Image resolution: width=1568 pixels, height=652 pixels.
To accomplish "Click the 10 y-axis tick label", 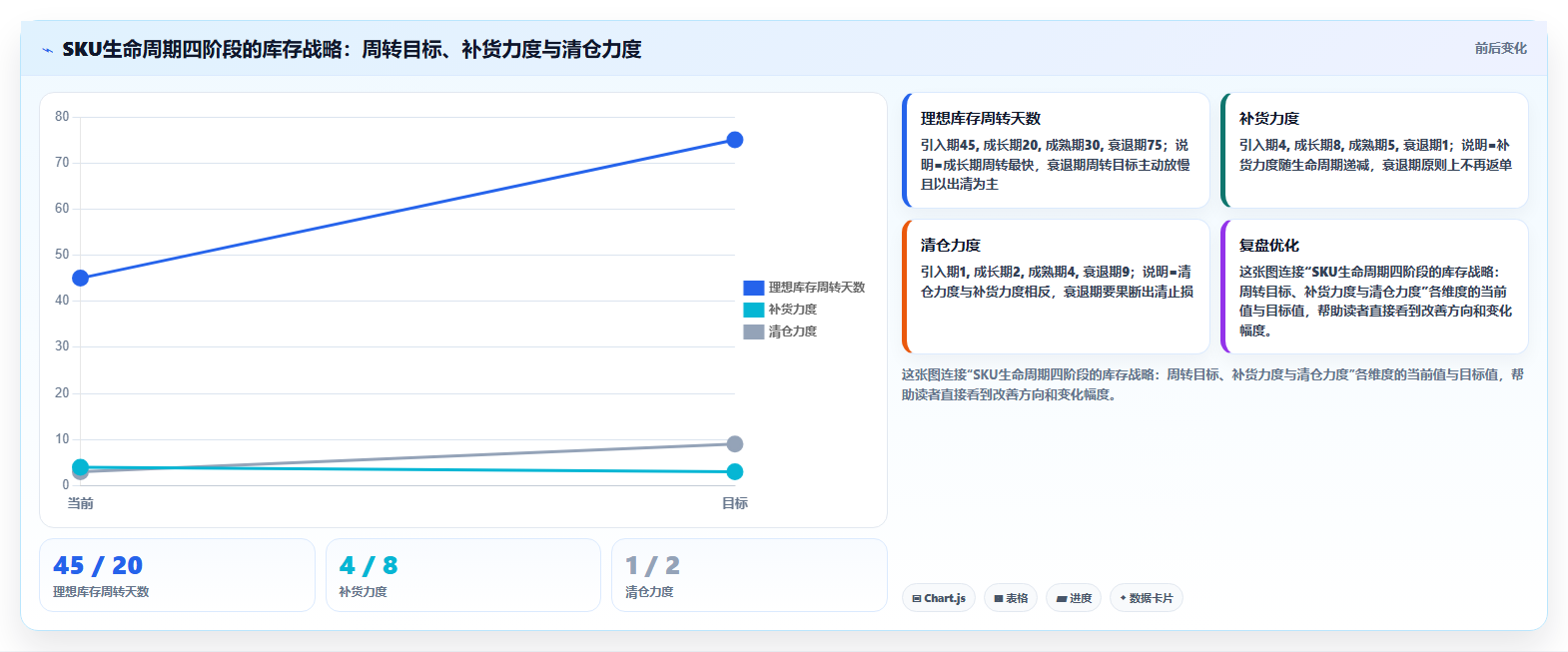I will click(x=62, y=439).
